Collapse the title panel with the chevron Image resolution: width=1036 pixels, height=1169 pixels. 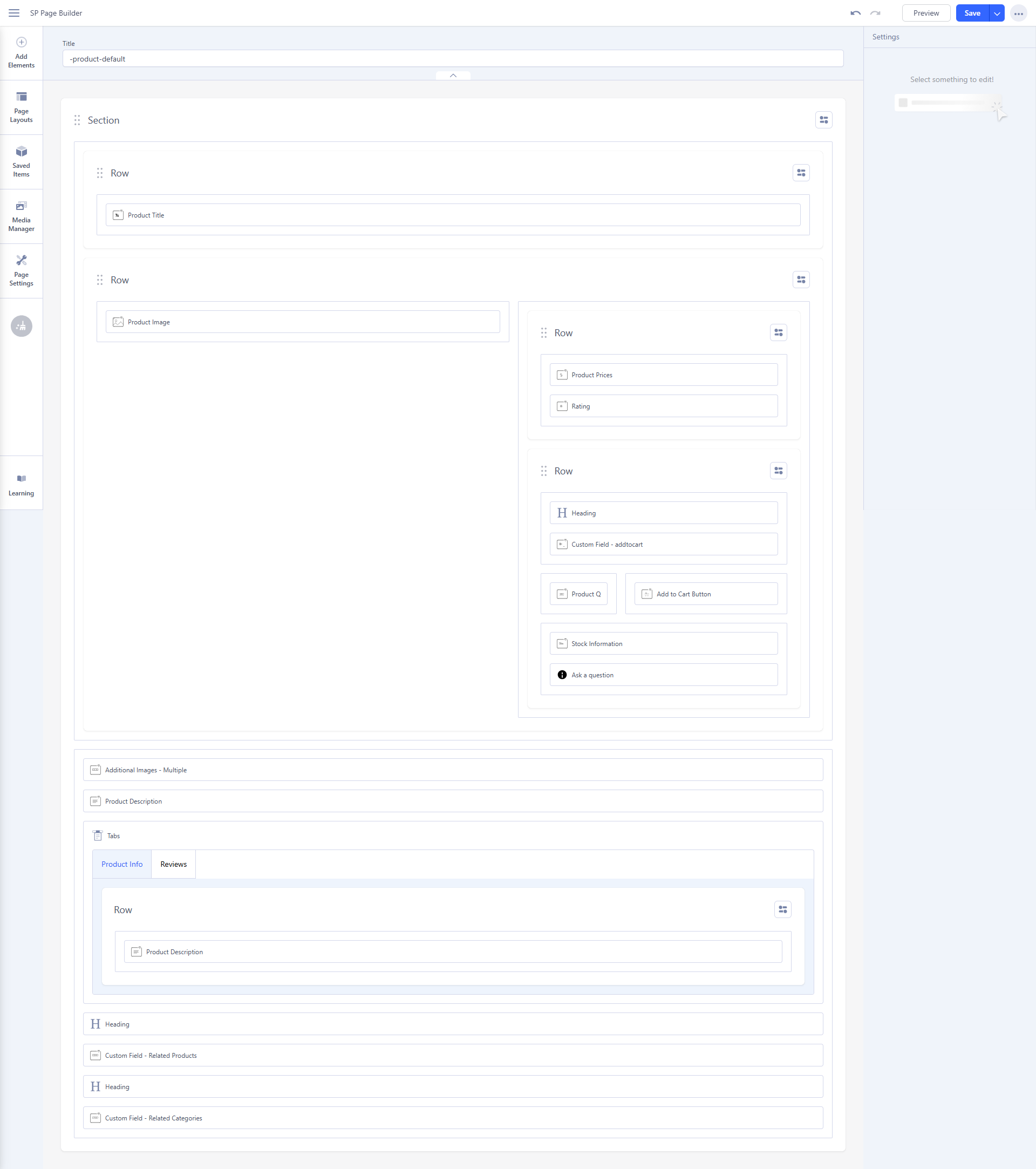(x=453, y=76)
